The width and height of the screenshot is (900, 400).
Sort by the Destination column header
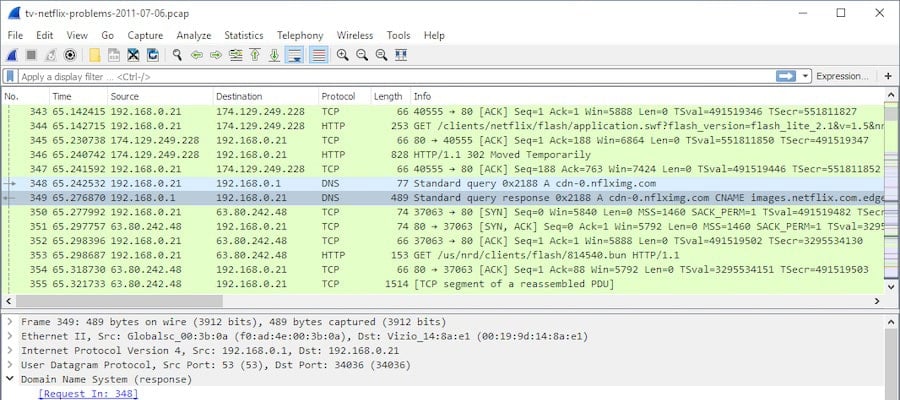click(x=266, y=96)
